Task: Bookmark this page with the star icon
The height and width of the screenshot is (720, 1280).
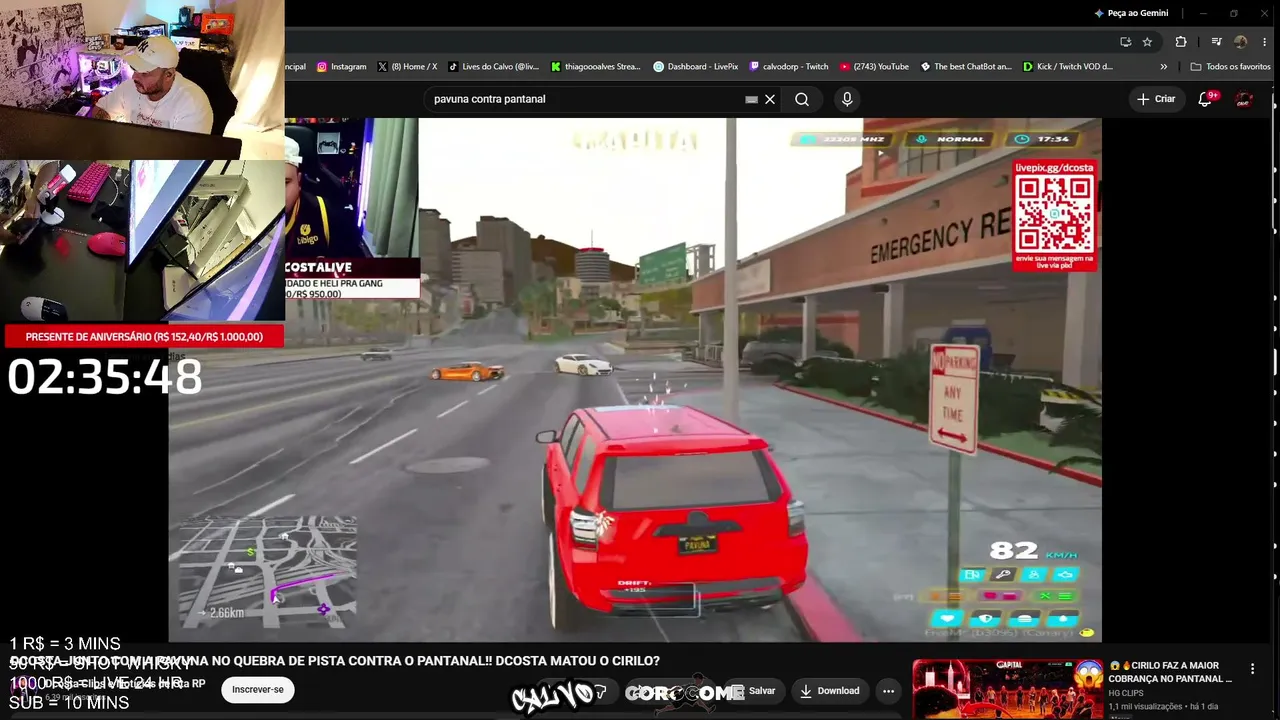Action: tap(1147, 42)
